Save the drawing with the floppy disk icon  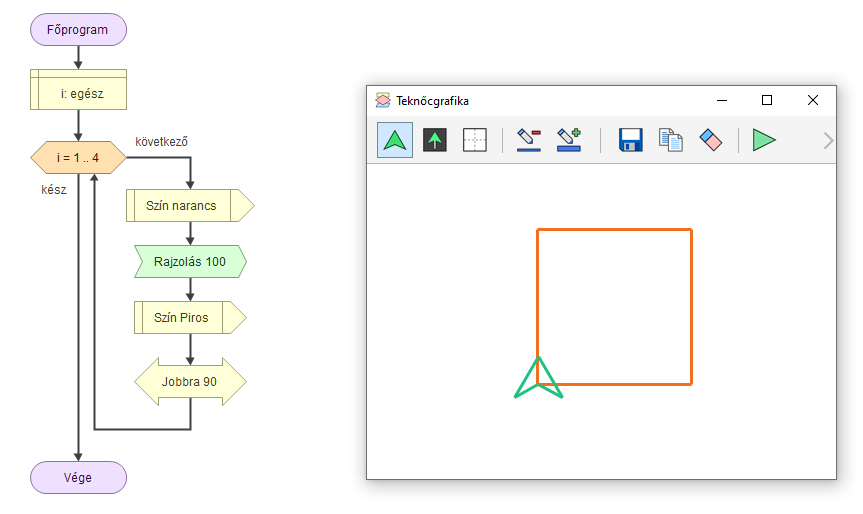630,140
